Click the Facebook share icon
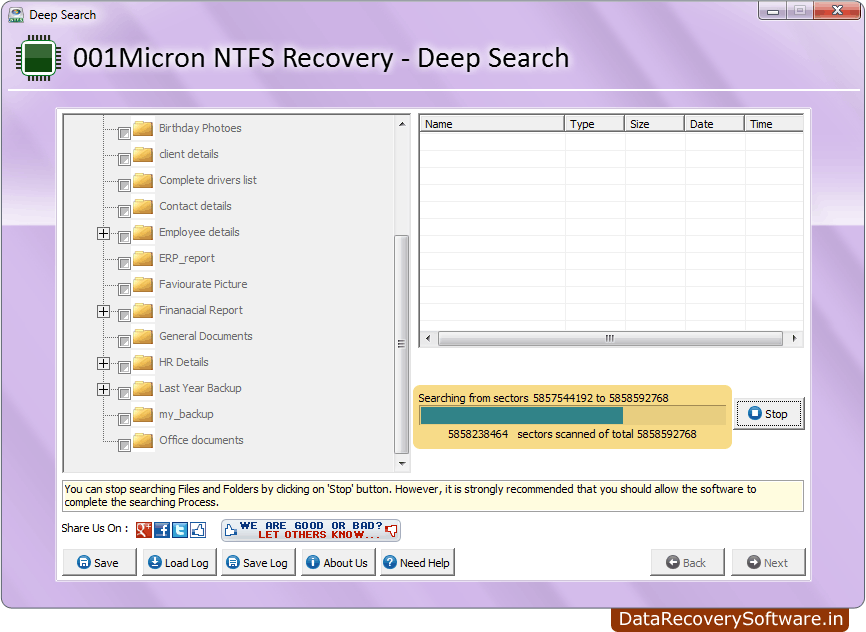This screenshot has width=866, height=632. (x=162, y=530)
